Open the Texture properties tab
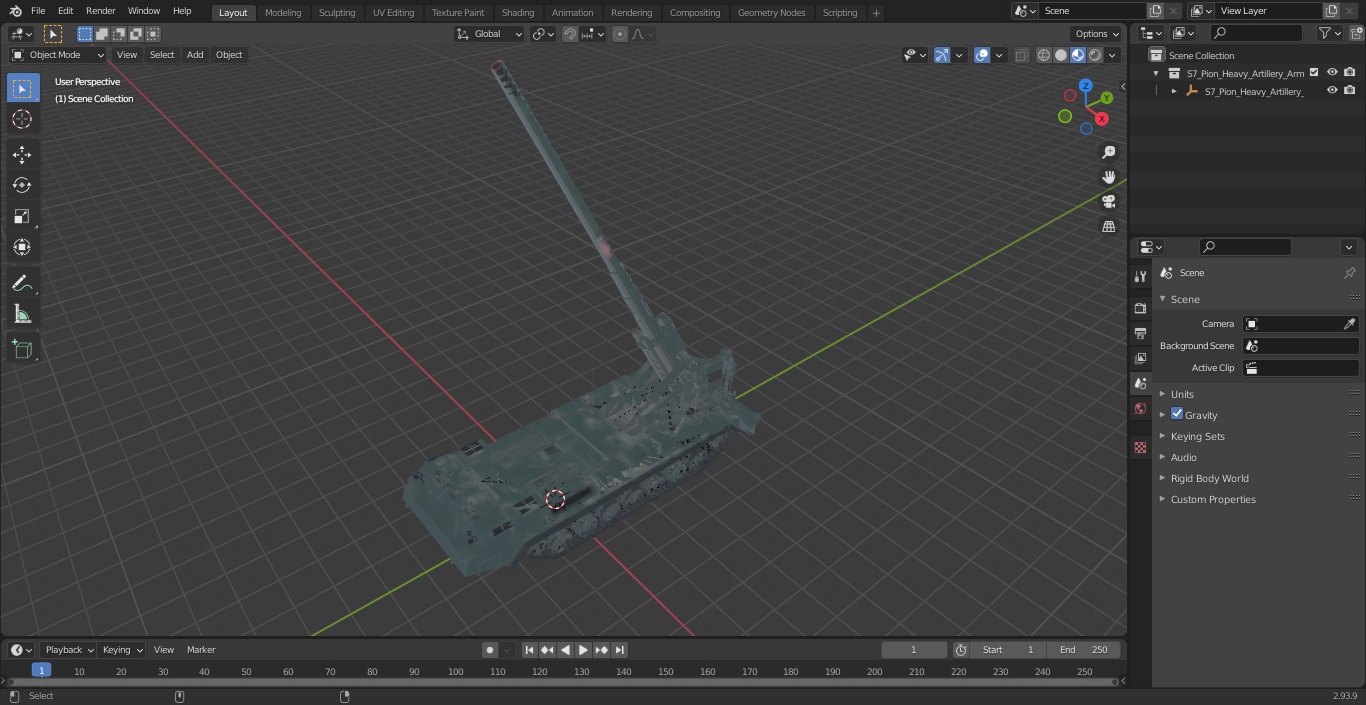 pyautogui.click(x=1140, y=447)
